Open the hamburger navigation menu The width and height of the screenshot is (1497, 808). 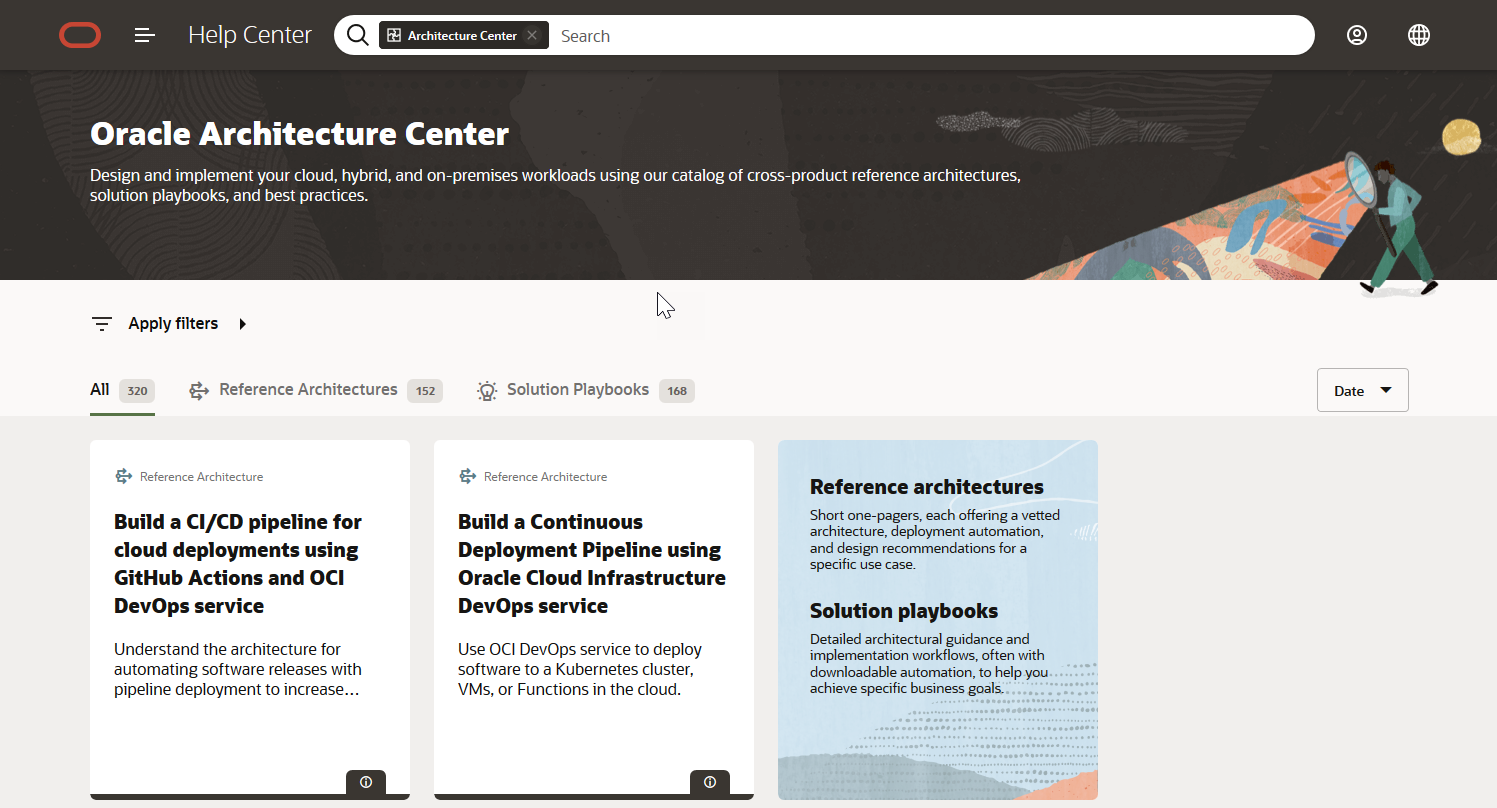pos(144,34)
